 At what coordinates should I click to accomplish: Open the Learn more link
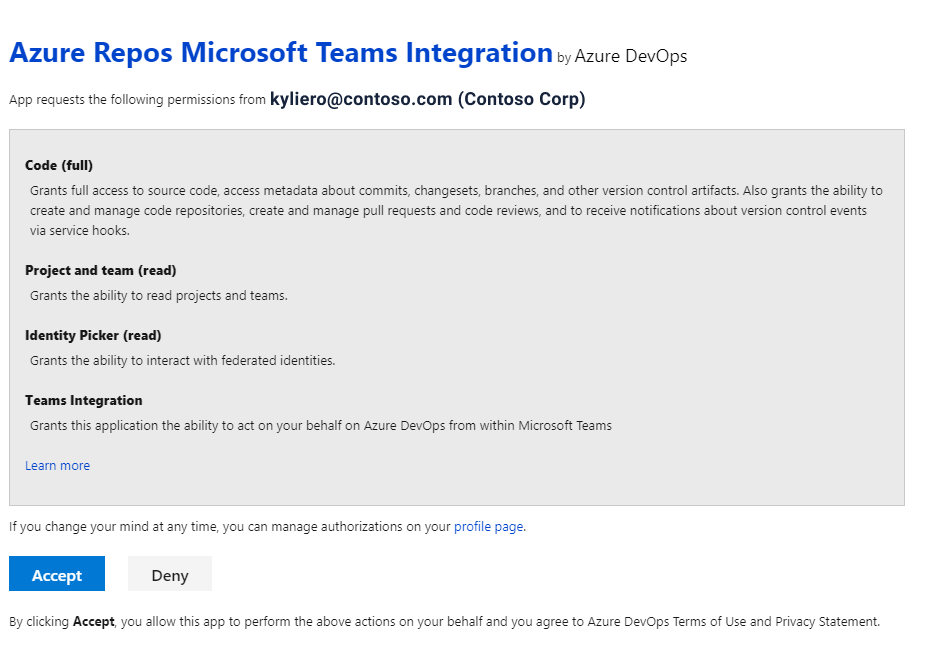coord(58,466)
